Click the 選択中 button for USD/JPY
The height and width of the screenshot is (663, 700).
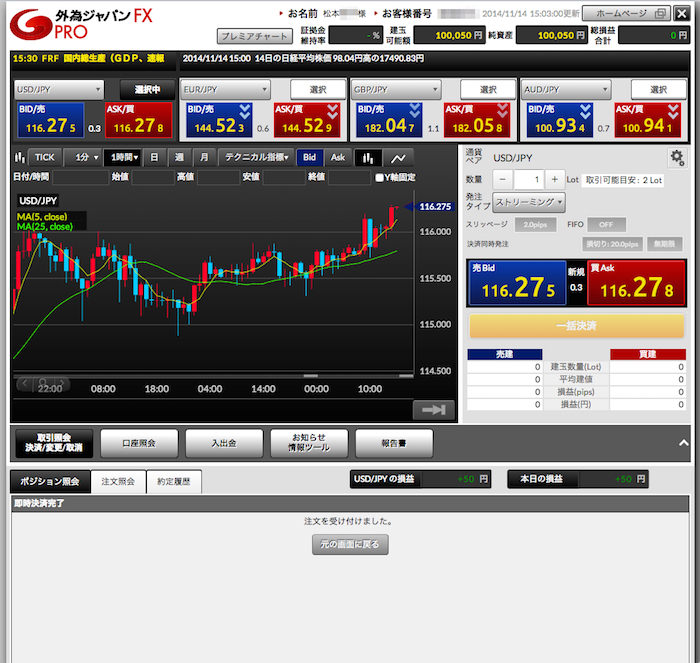click(147, 89)
